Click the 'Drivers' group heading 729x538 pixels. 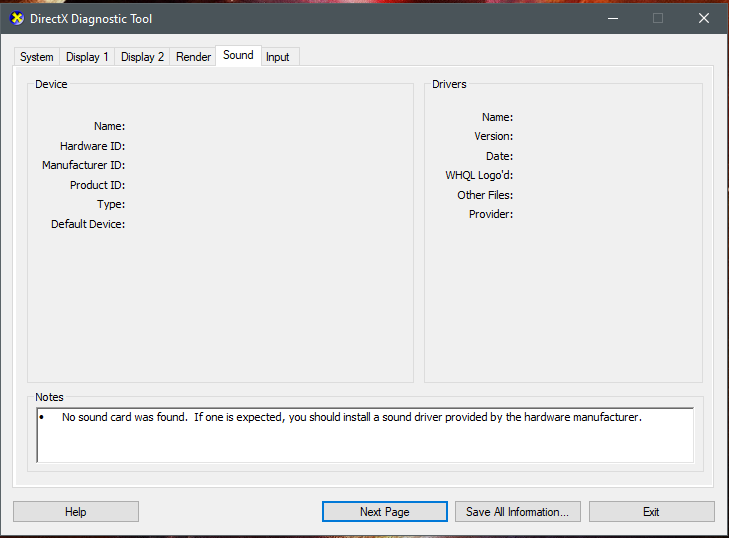click(449, 84)
